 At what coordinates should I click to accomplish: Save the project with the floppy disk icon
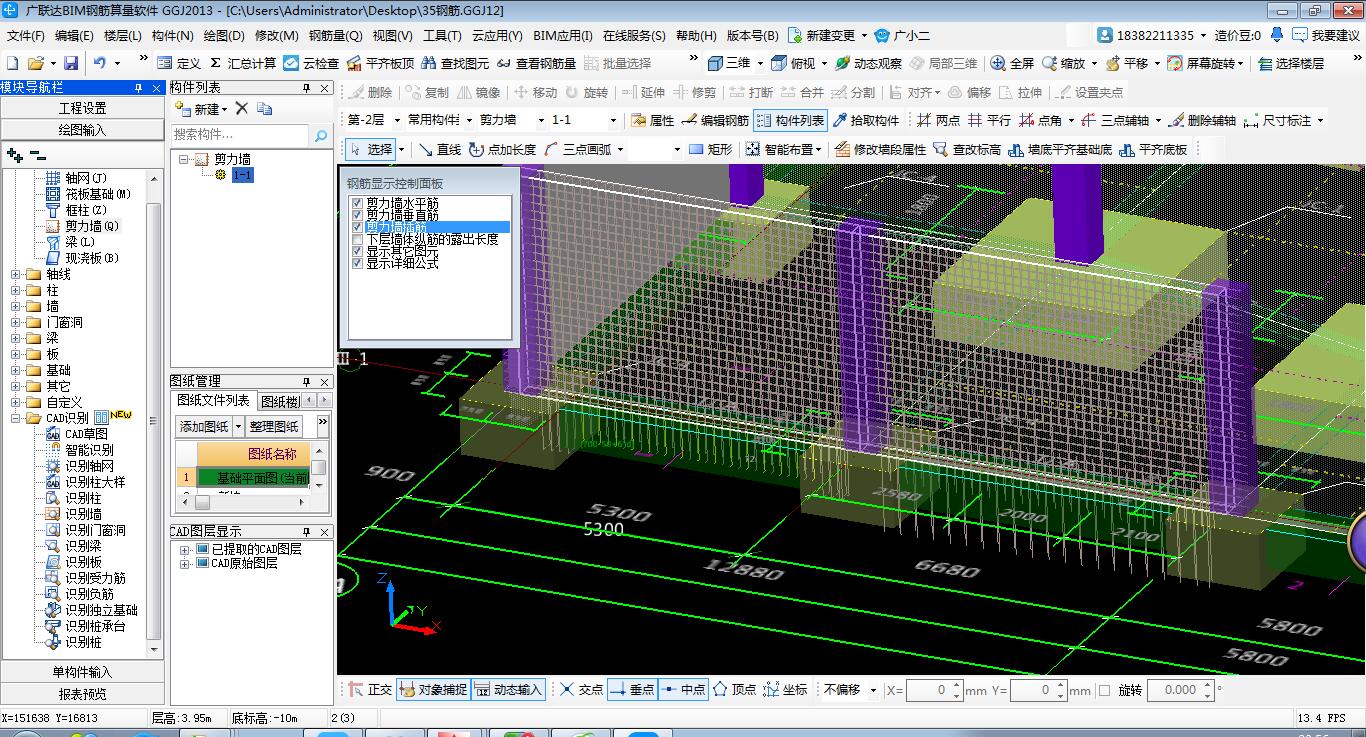[x=71, y=63]
